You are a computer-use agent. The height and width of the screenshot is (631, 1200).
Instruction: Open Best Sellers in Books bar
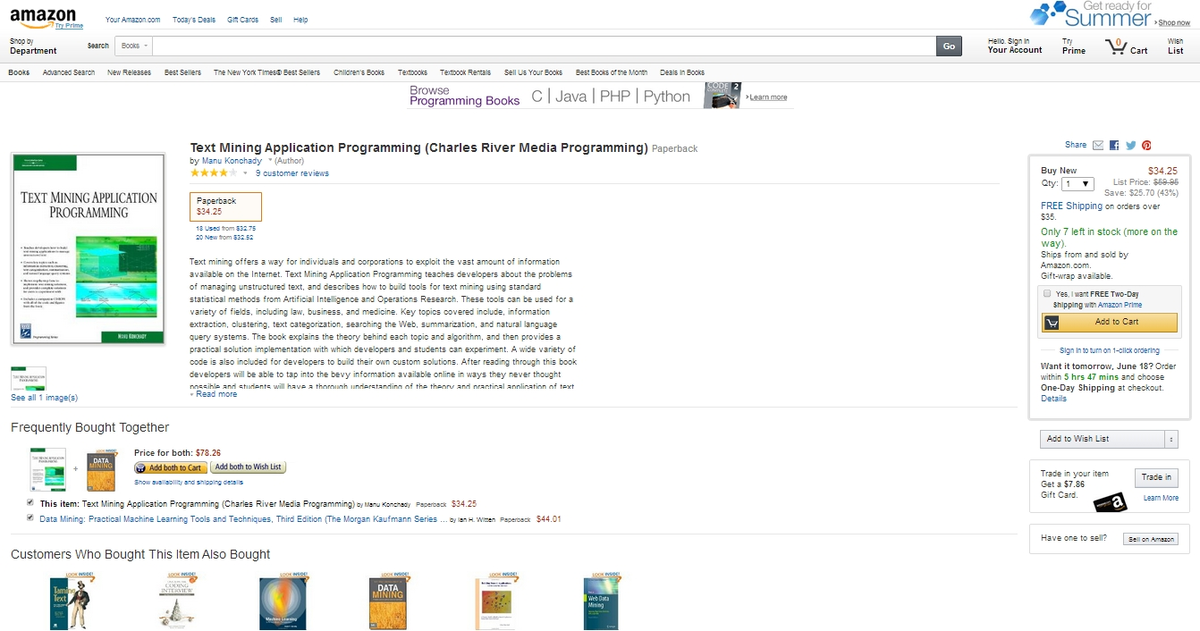click(x=183, y=72)
